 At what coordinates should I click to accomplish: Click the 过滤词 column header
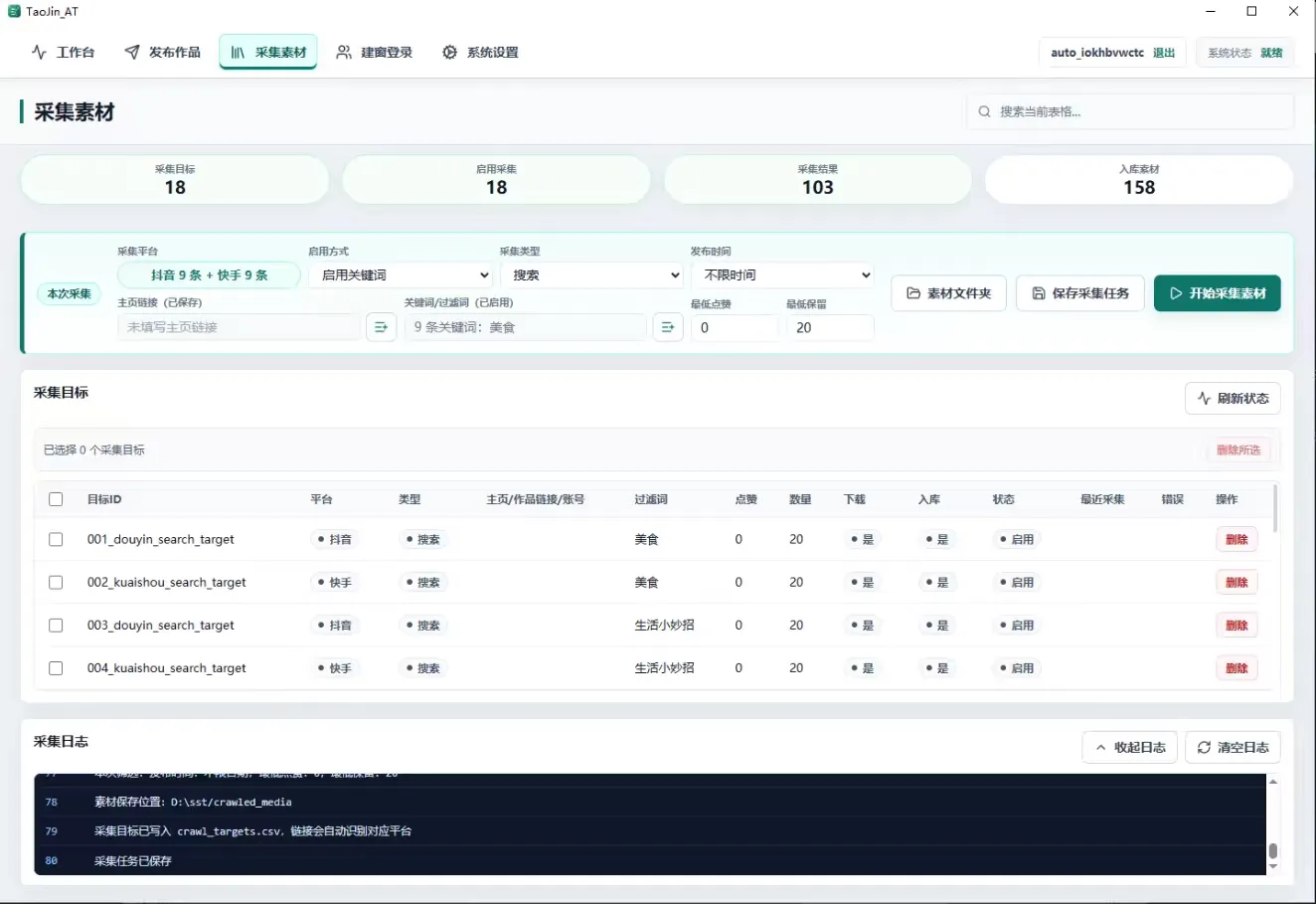[651, 499]
